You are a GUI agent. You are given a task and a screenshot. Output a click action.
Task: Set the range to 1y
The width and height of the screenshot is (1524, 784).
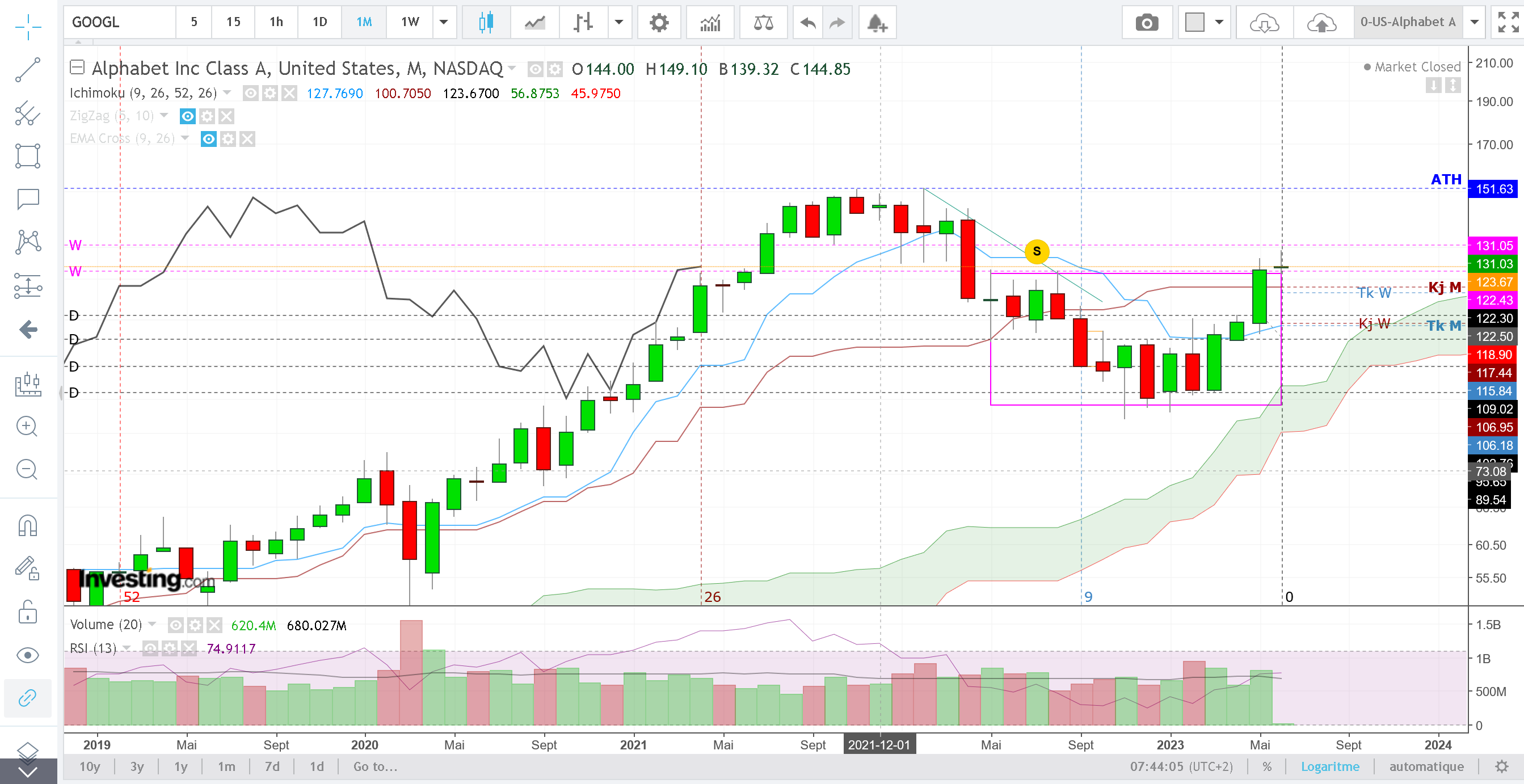tap(180, 766)
